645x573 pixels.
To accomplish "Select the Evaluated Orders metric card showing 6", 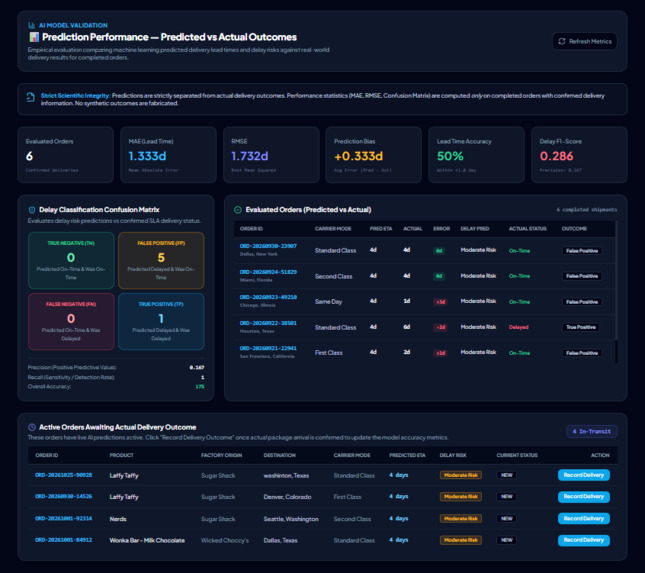I will point(65,155).
